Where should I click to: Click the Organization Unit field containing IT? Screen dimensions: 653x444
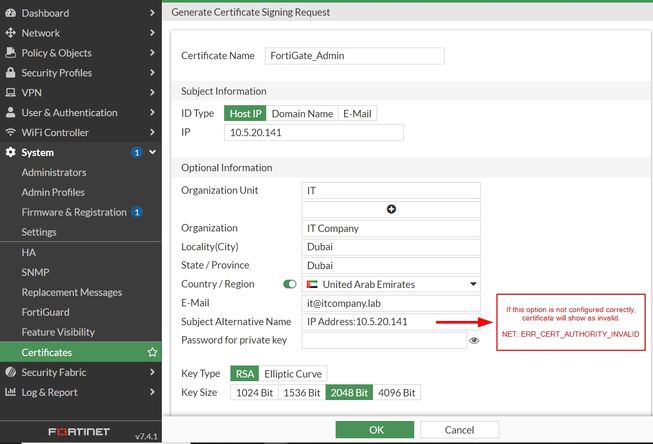click(x=391, y=190)
